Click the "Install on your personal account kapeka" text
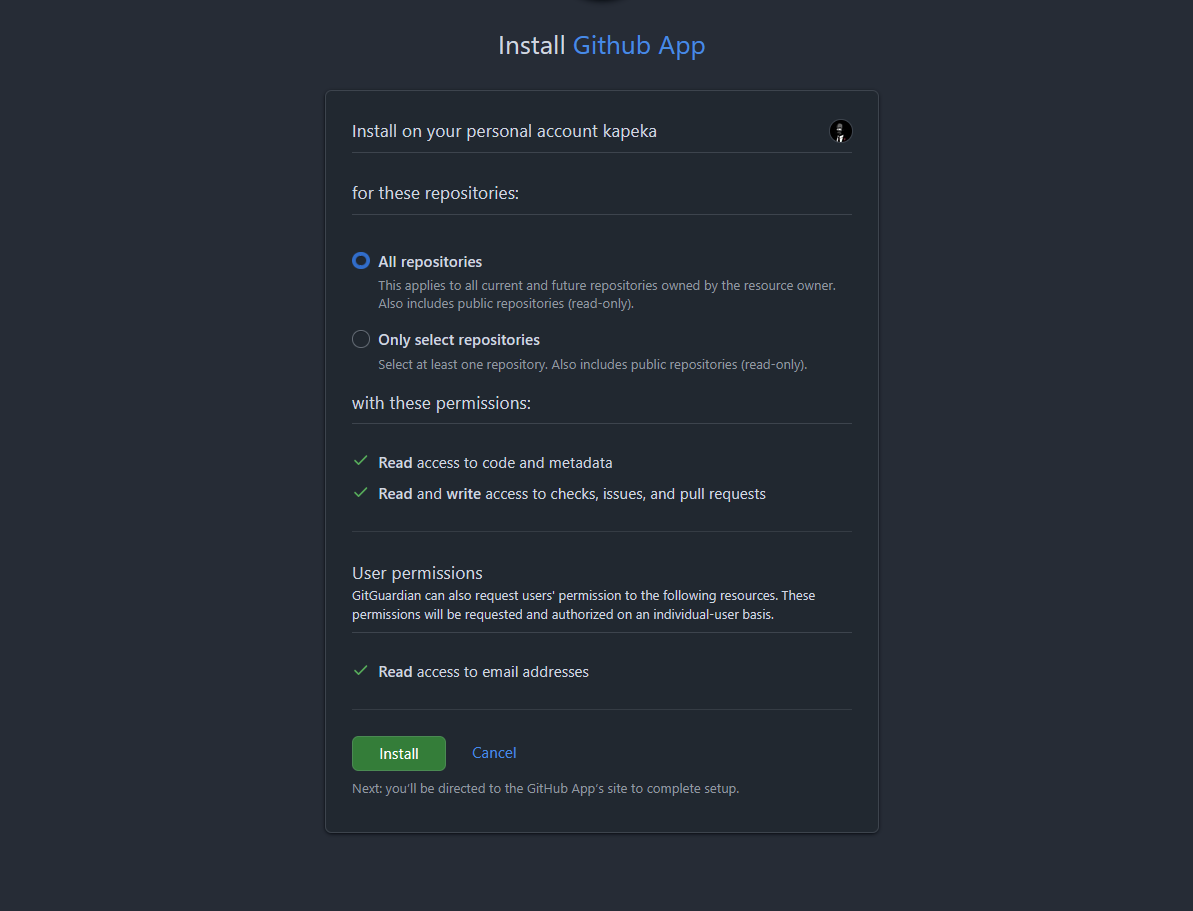This screenshot has width=1193, height=911. pos(504,131)
